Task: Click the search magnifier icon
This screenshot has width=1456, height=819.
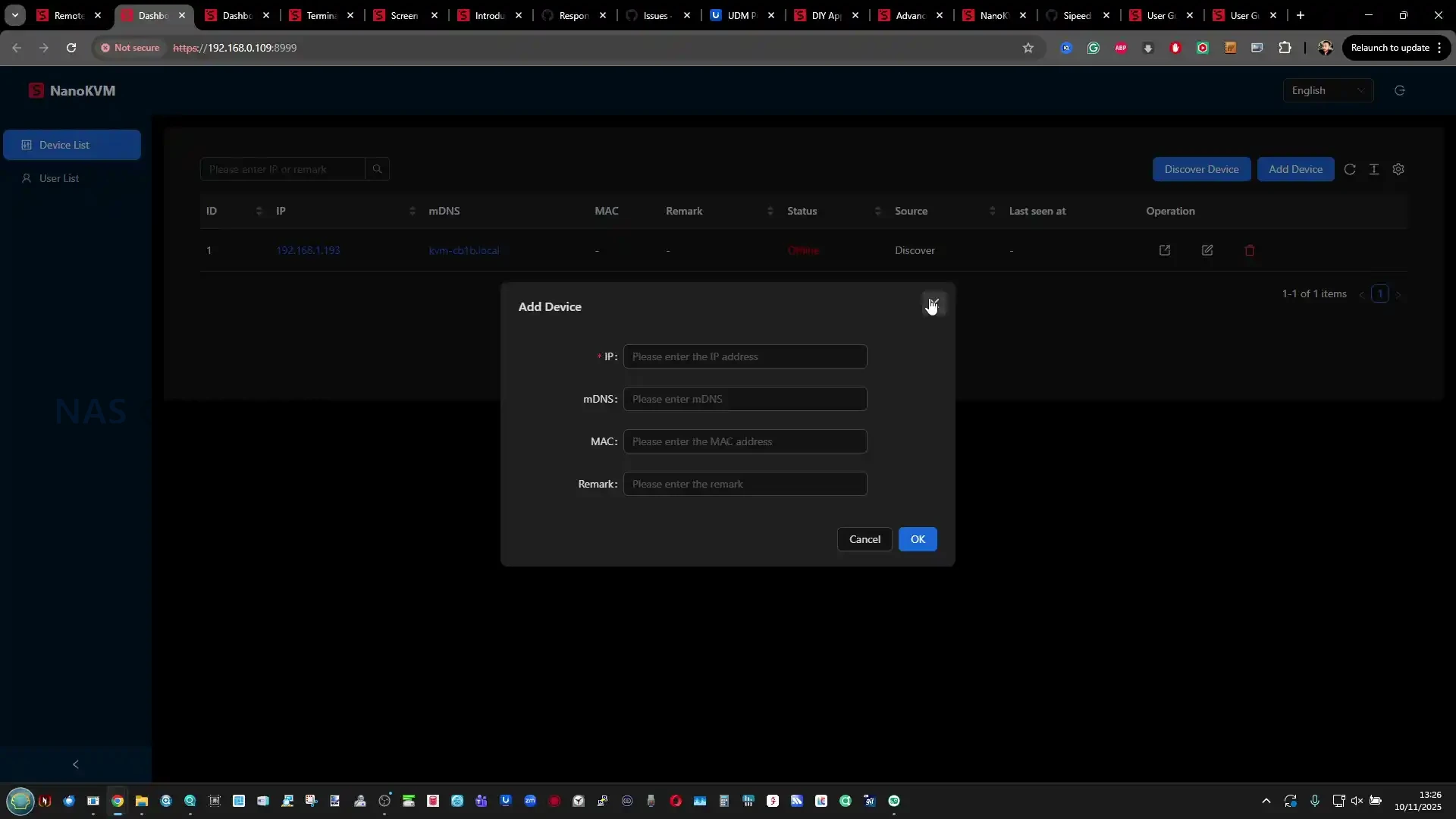Action: point(377,169)
